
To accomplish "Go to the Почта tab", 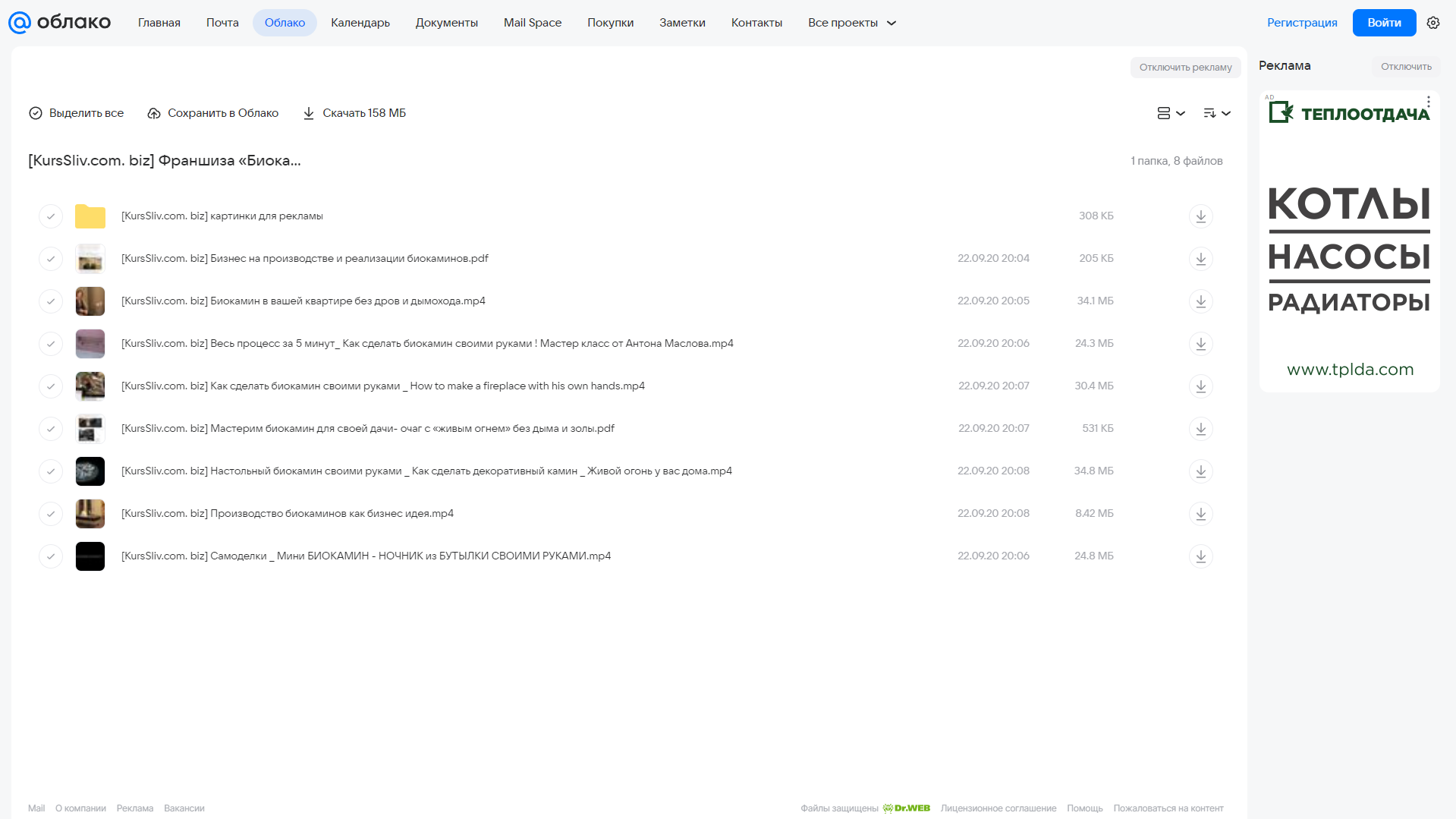I will point(222,23).
